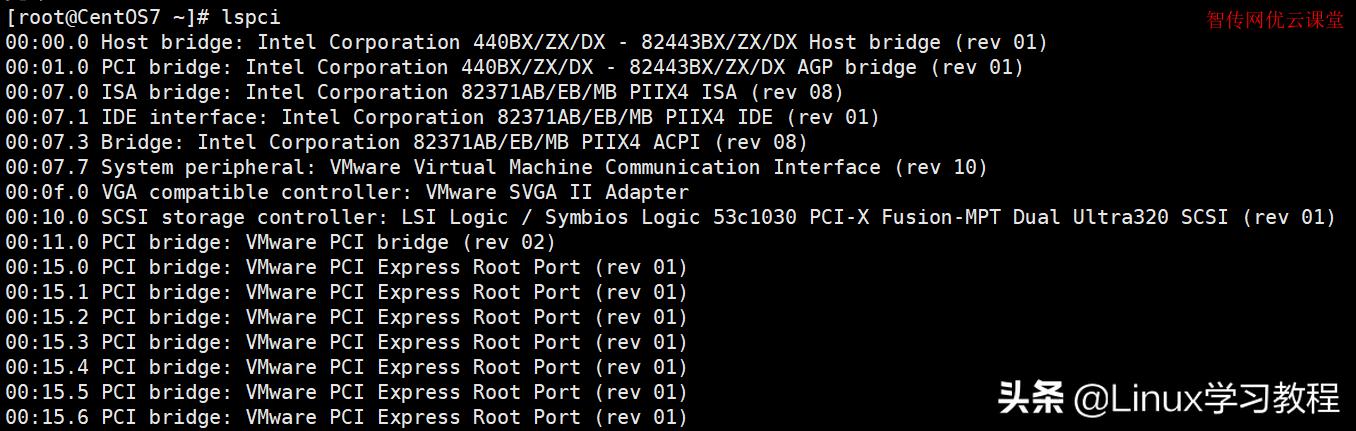The height and width of the screenshot is (431, 1356).
Task: Select the VMware Virtual Machine Communication Interface line
Action: (x=496, y=168)
